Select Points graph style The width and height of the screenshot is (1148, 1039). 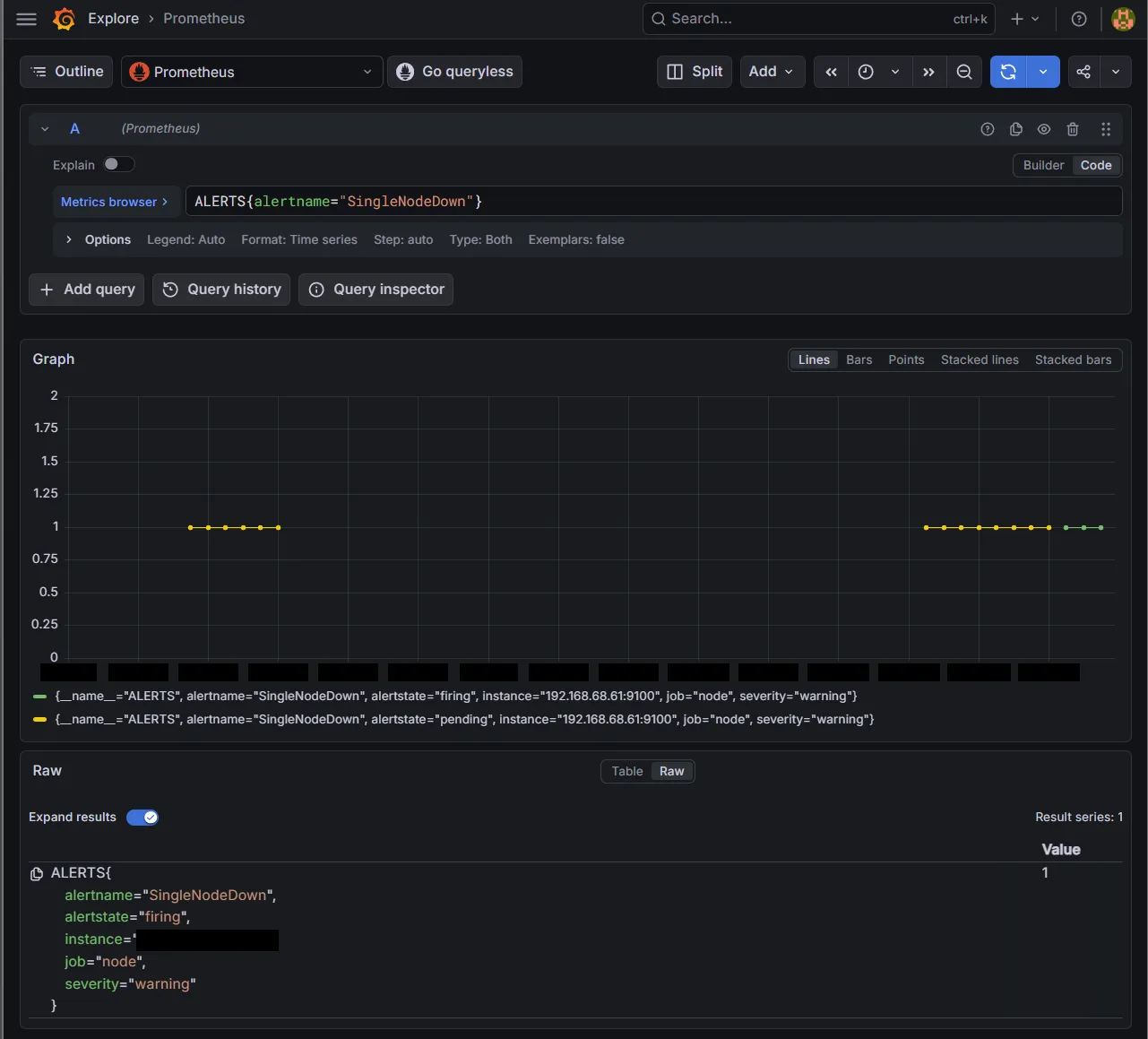click(906, 359)
